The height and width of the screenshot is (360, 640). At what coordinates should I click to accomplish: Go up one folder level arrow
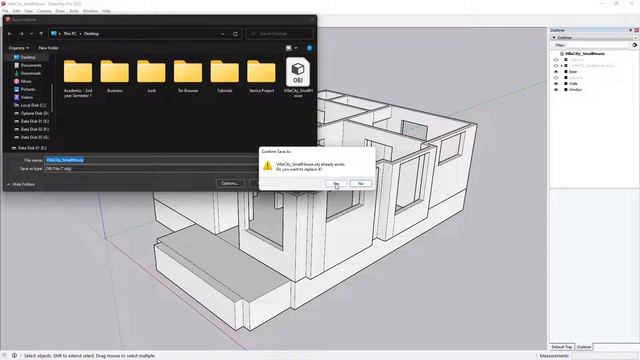(x=41, y=34)
